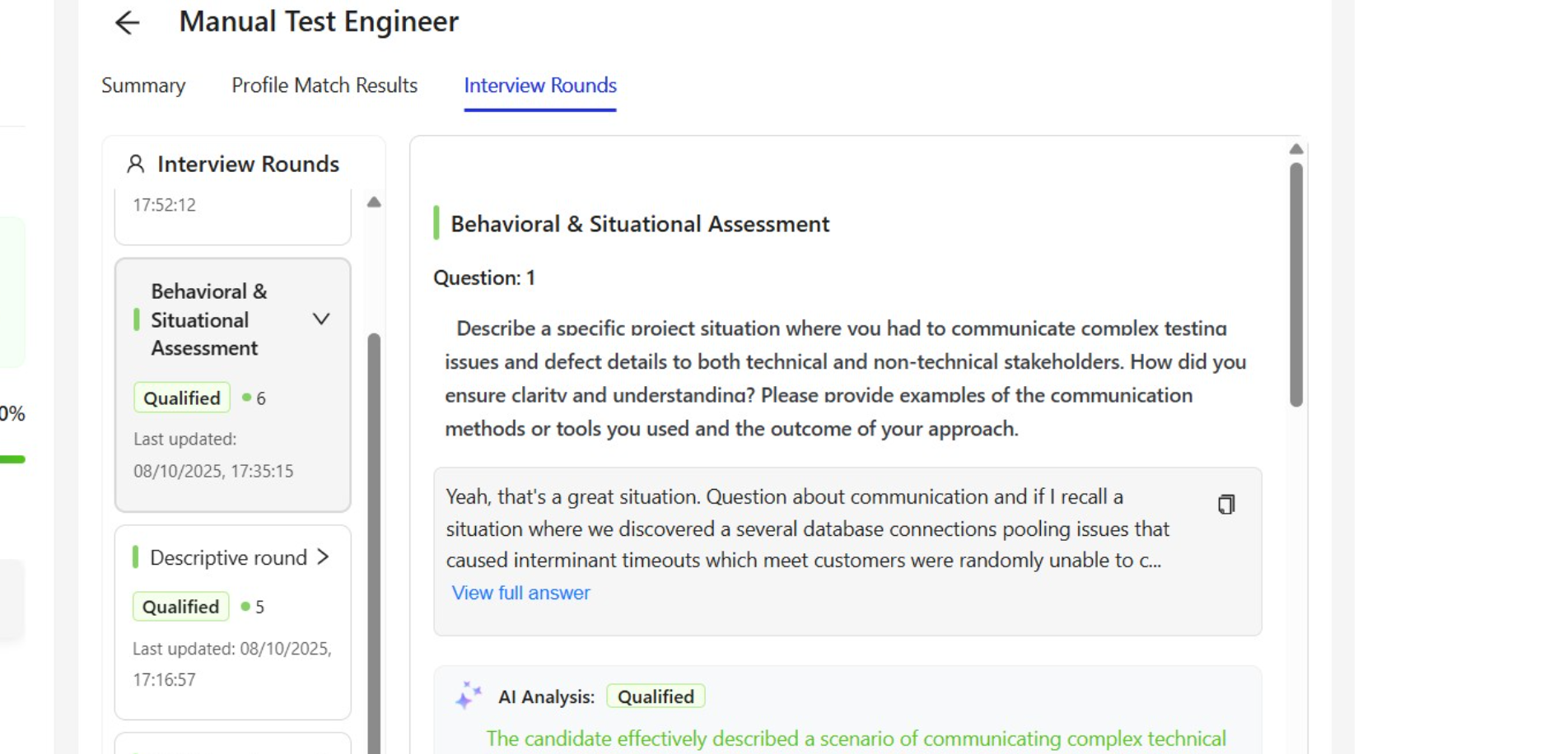Click the green progress bar at left
Screen dimensions: 1568x754
pyautogui.click(x=12, y=459)
